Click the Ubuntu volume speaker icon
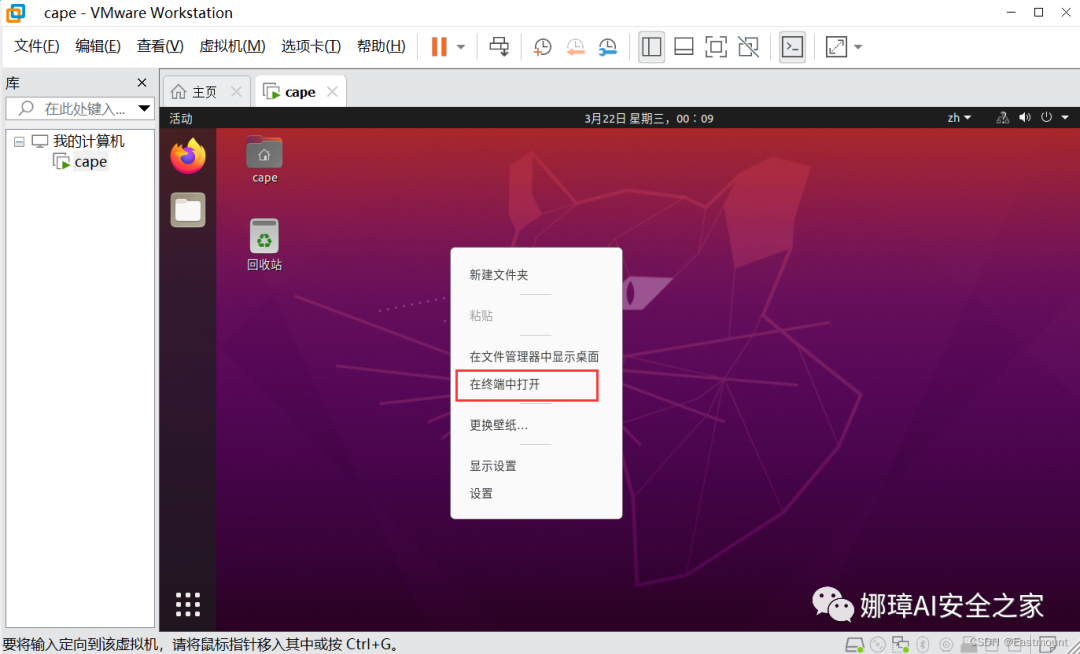 click(x=1025, y=118)
